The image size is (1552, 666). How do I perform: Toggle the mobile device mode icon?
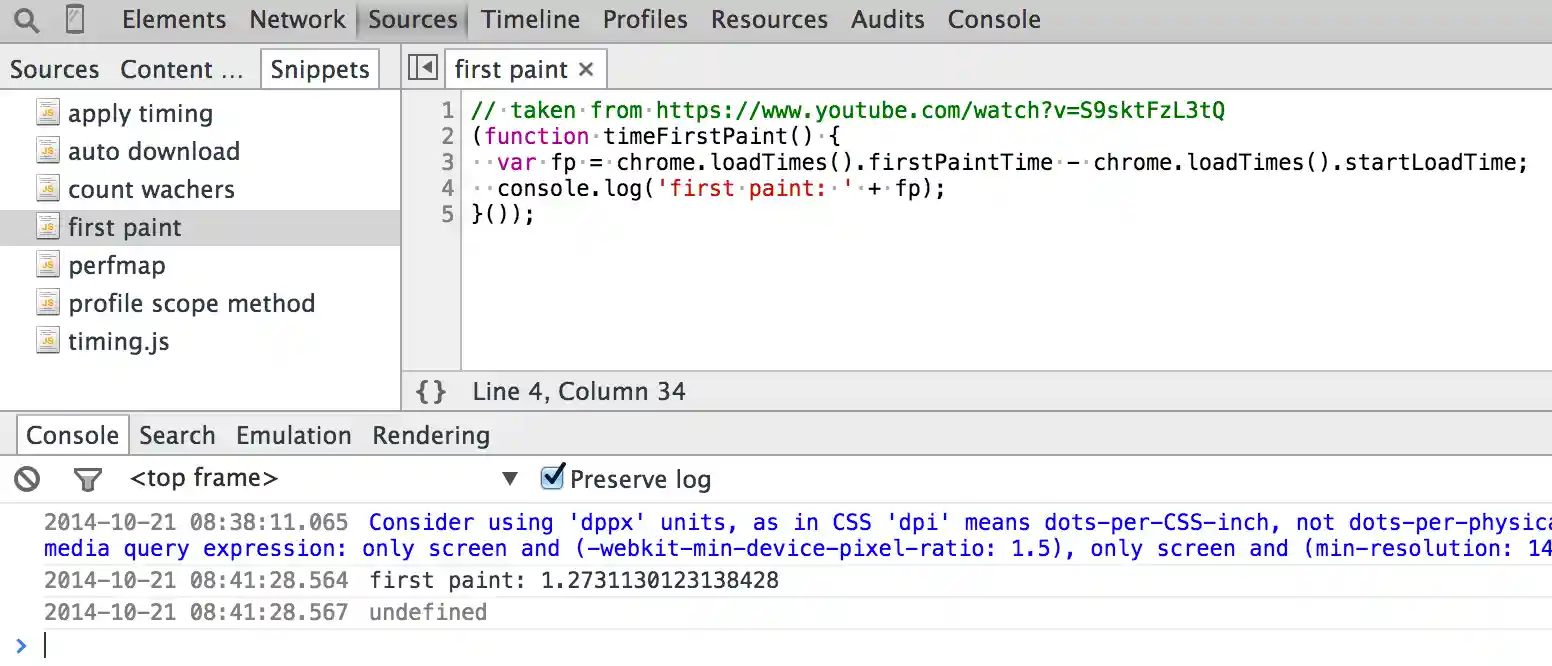click(x=75, y=20)
